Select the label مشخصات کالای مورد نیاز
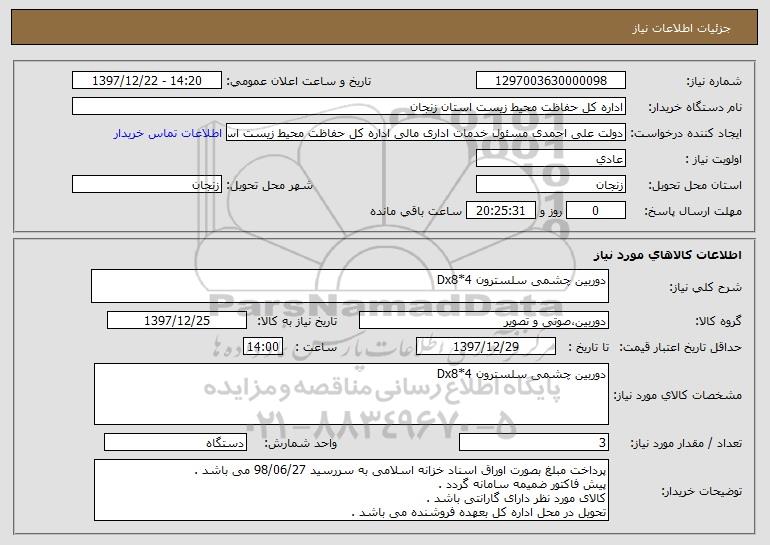Viewport: 770px width, 545px height. (x=678, y=395)
